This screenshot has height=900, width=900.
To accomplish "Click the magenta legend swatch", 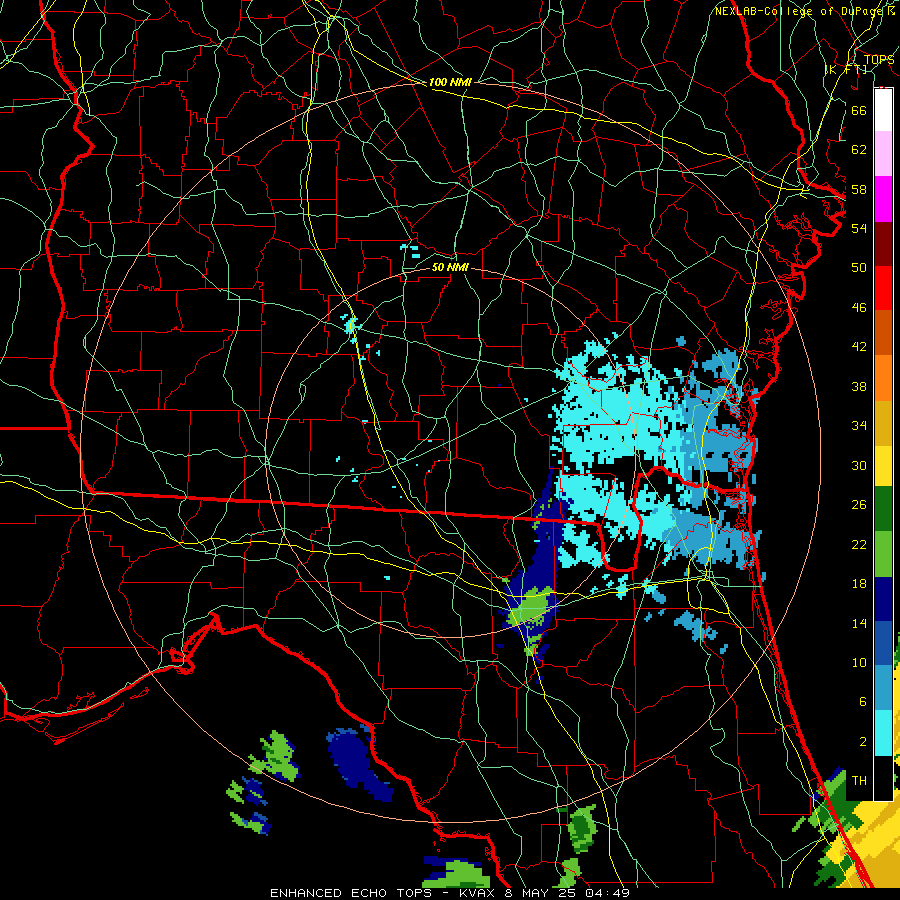I will (x=883, y=199).
